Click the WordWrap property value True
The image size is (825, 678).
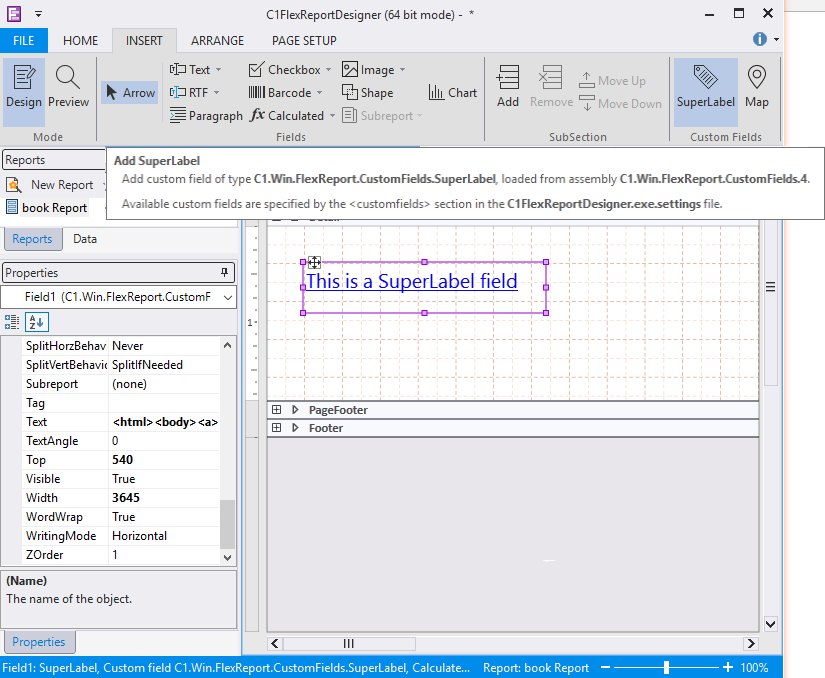click(x=164, y=517)
